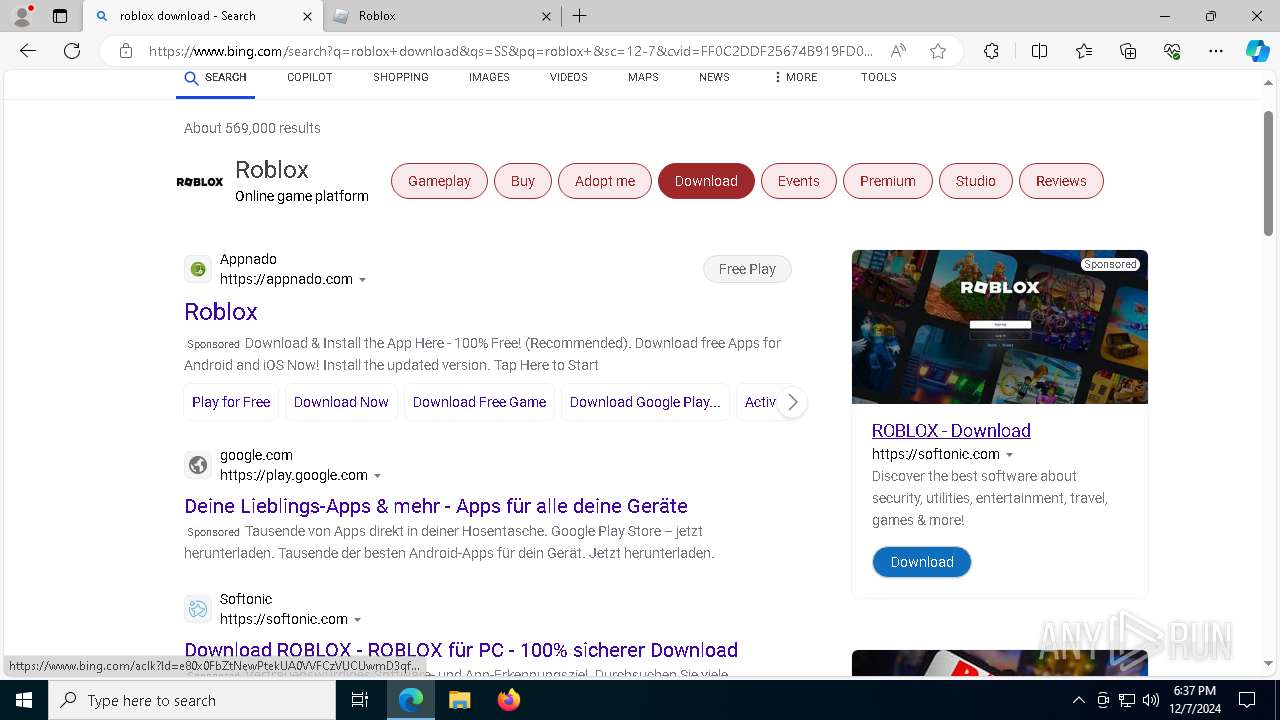This screenshot has width=1280, height=720.
Task: Switch to the SHOPPING tab
Action: [x=401, y=78]
